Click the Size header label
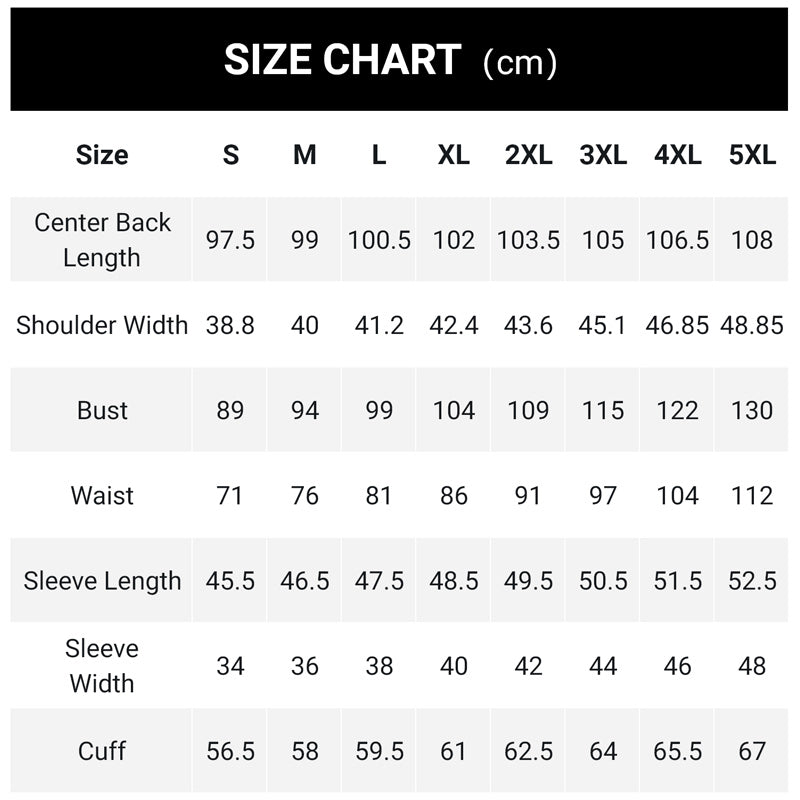This screenshot has width=800, height=800. (x=102, y=155)
